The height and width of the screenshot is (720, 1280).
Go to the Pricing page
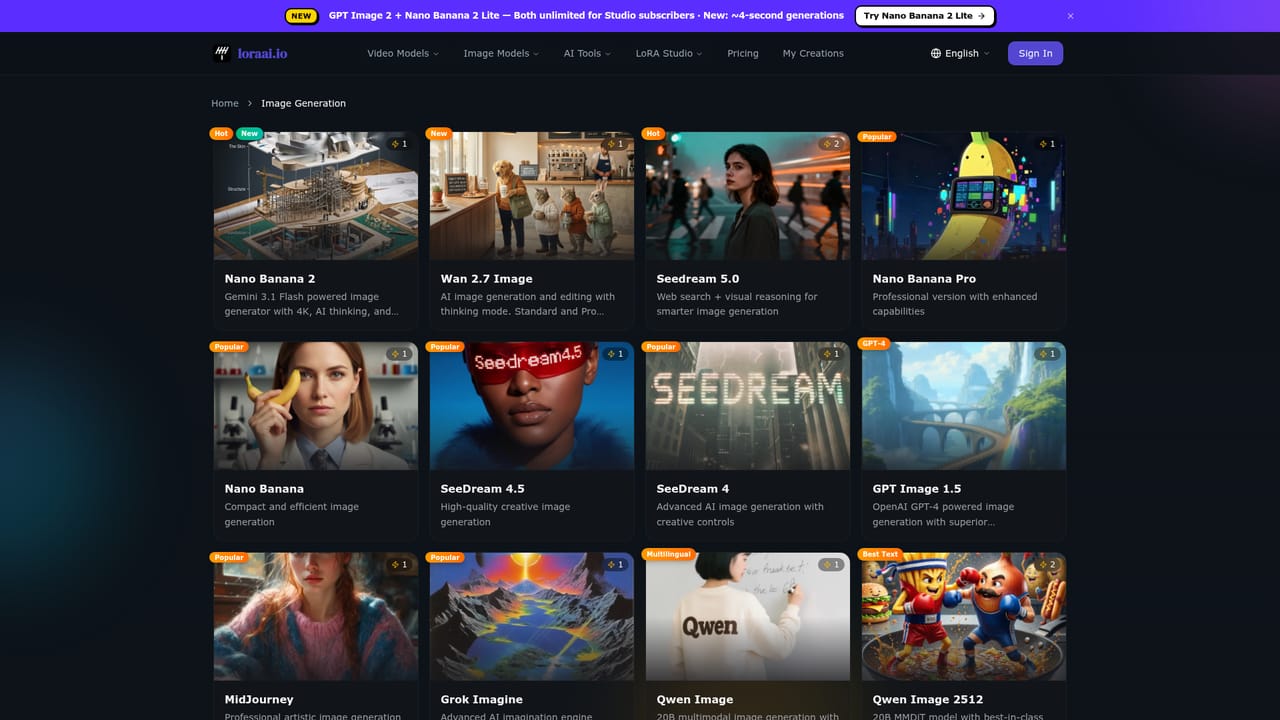pyautogui.click(x=743, y=53)
